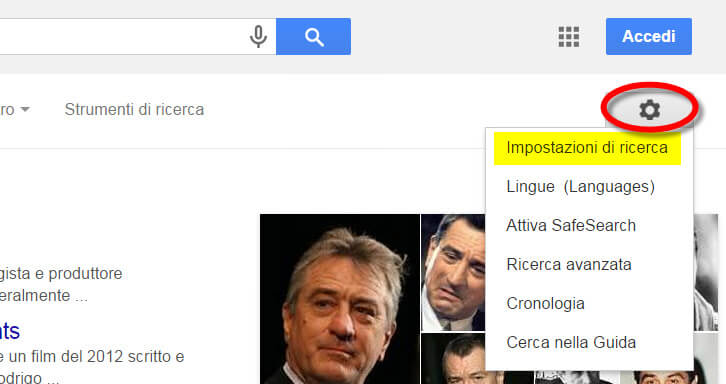Open Strumenti di ricerca
The image size is (726, 384).
pos(134,110)
